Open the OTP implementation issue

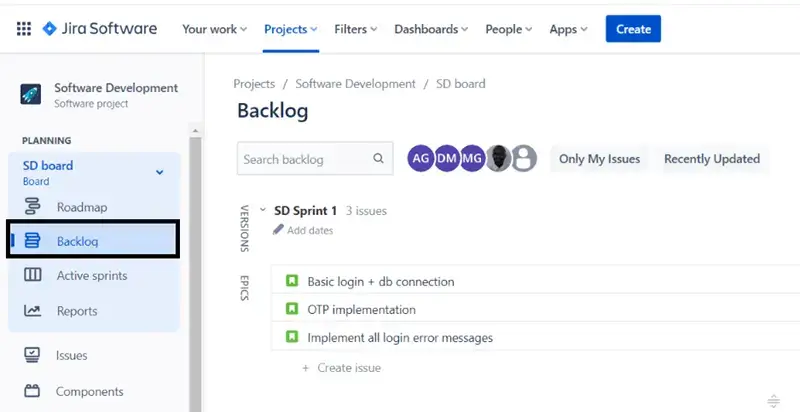tap(361, 309)
